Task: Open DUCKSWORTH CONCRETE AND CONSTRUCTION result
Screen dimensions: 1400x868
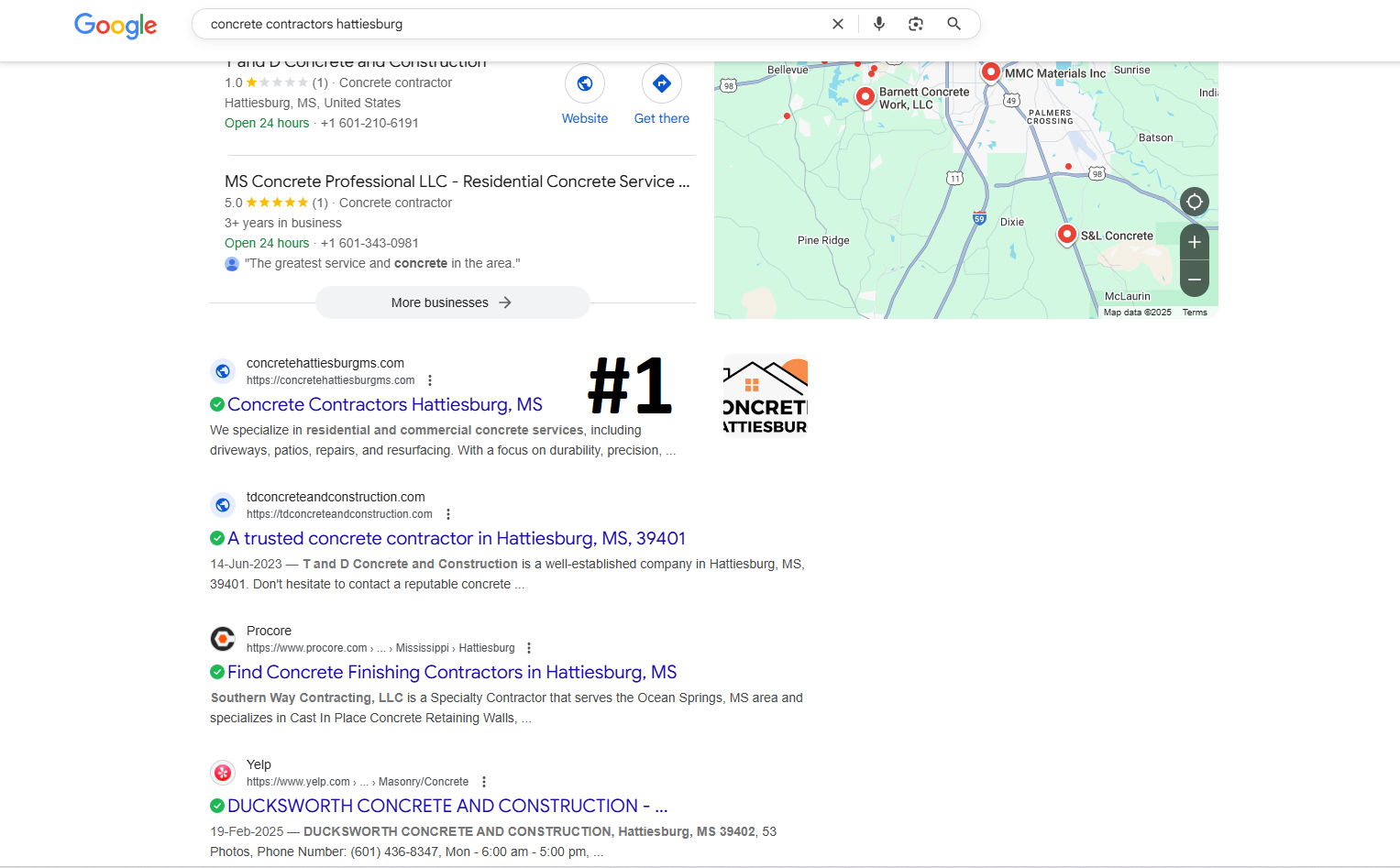Action: click(x=447, y=806)
